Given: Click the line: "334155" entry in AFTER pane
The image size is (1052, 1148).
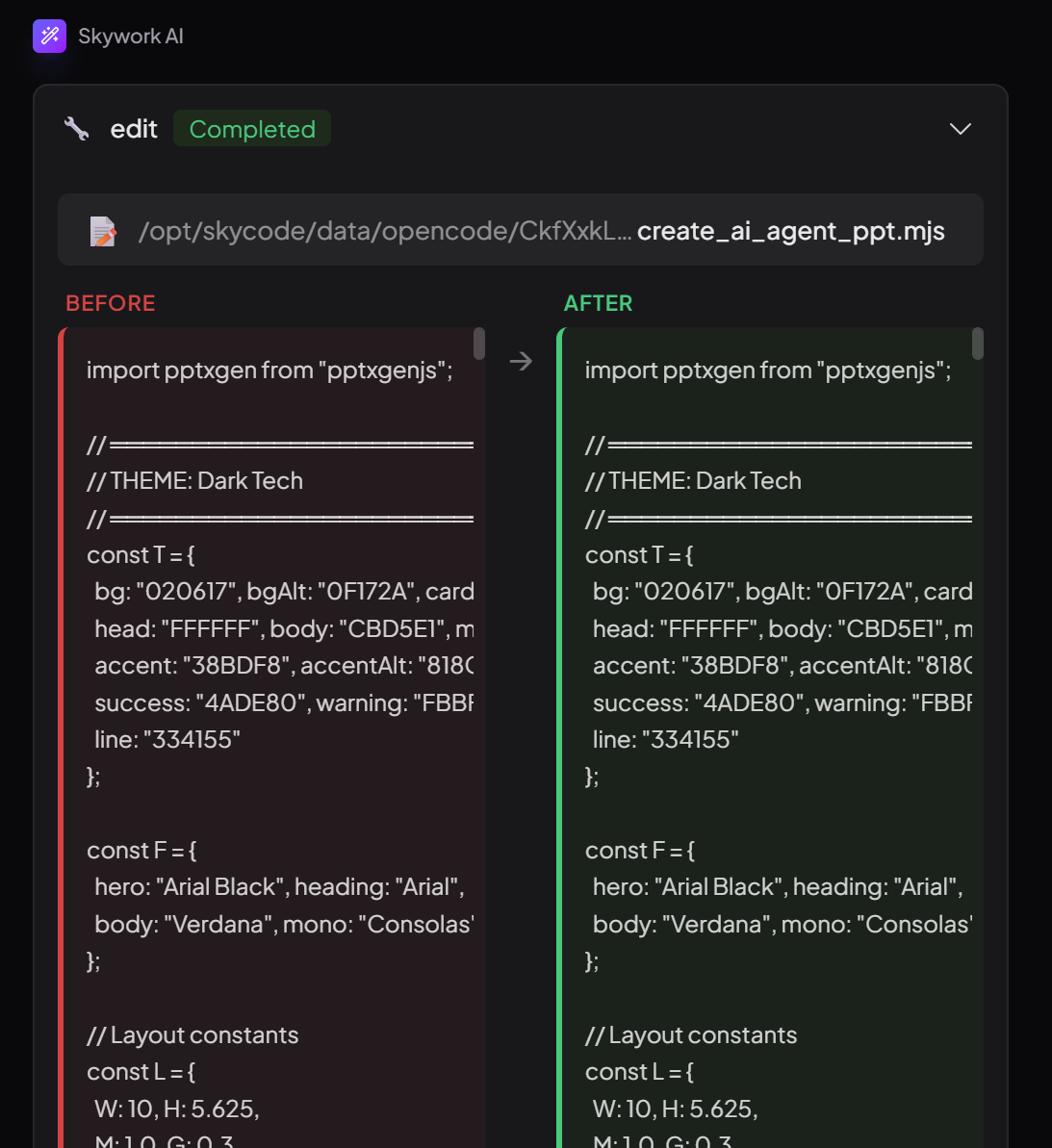Looking at the screenshot, I should pyautogui.click(x=665, y=740).
